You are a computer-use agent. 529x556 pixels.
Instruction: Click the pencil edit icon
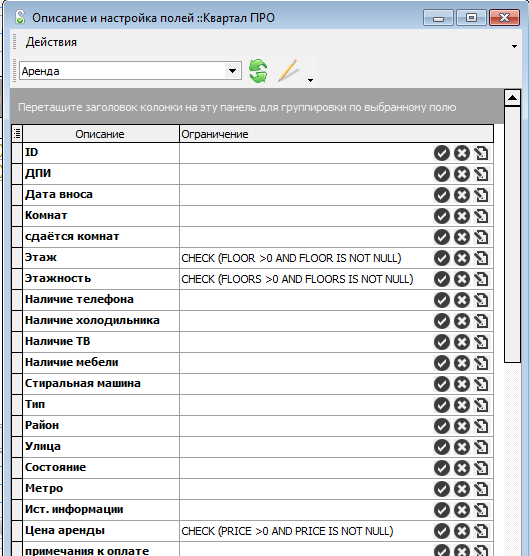288,71
